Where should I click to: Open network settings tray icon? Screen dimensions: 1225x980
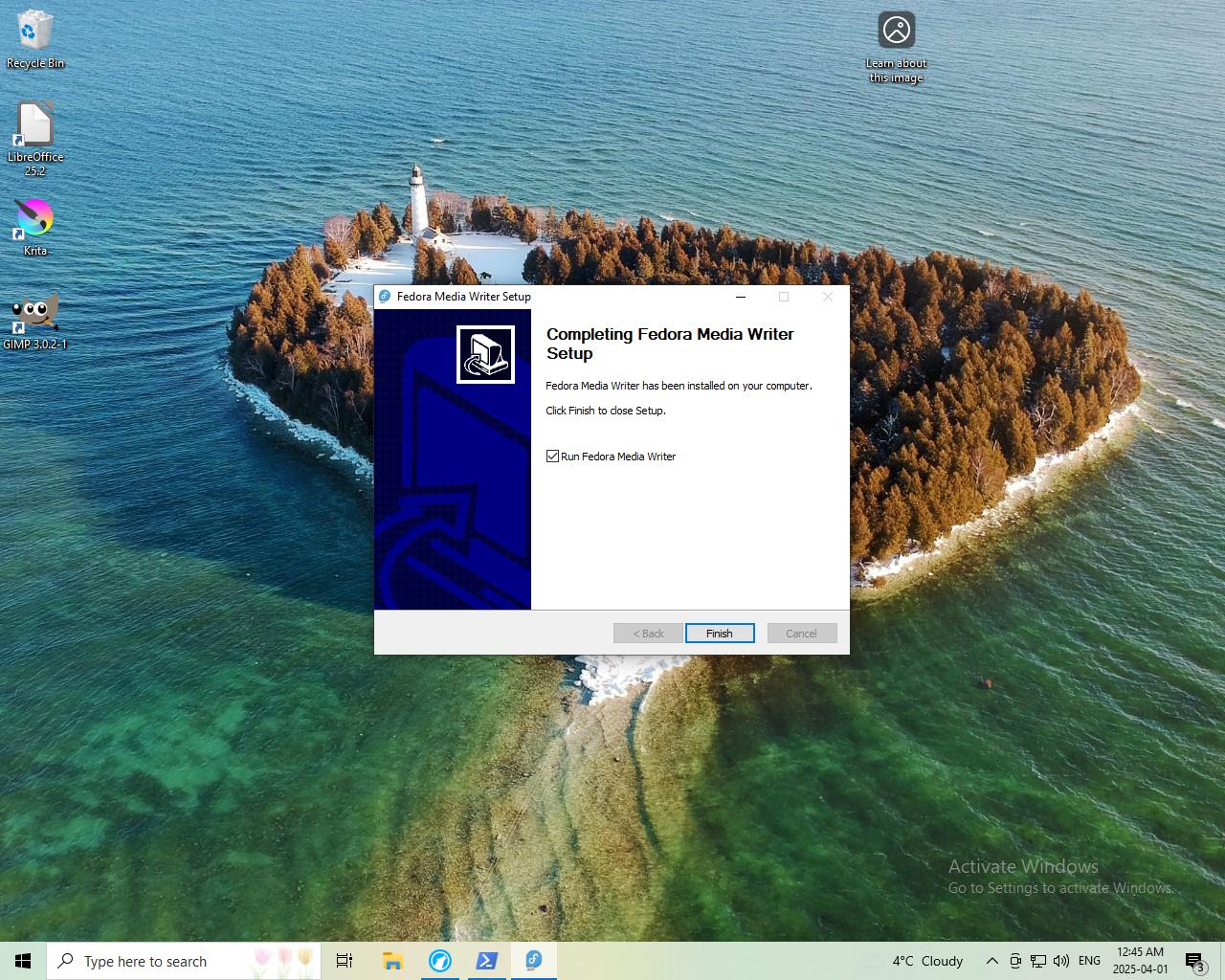1038,961
